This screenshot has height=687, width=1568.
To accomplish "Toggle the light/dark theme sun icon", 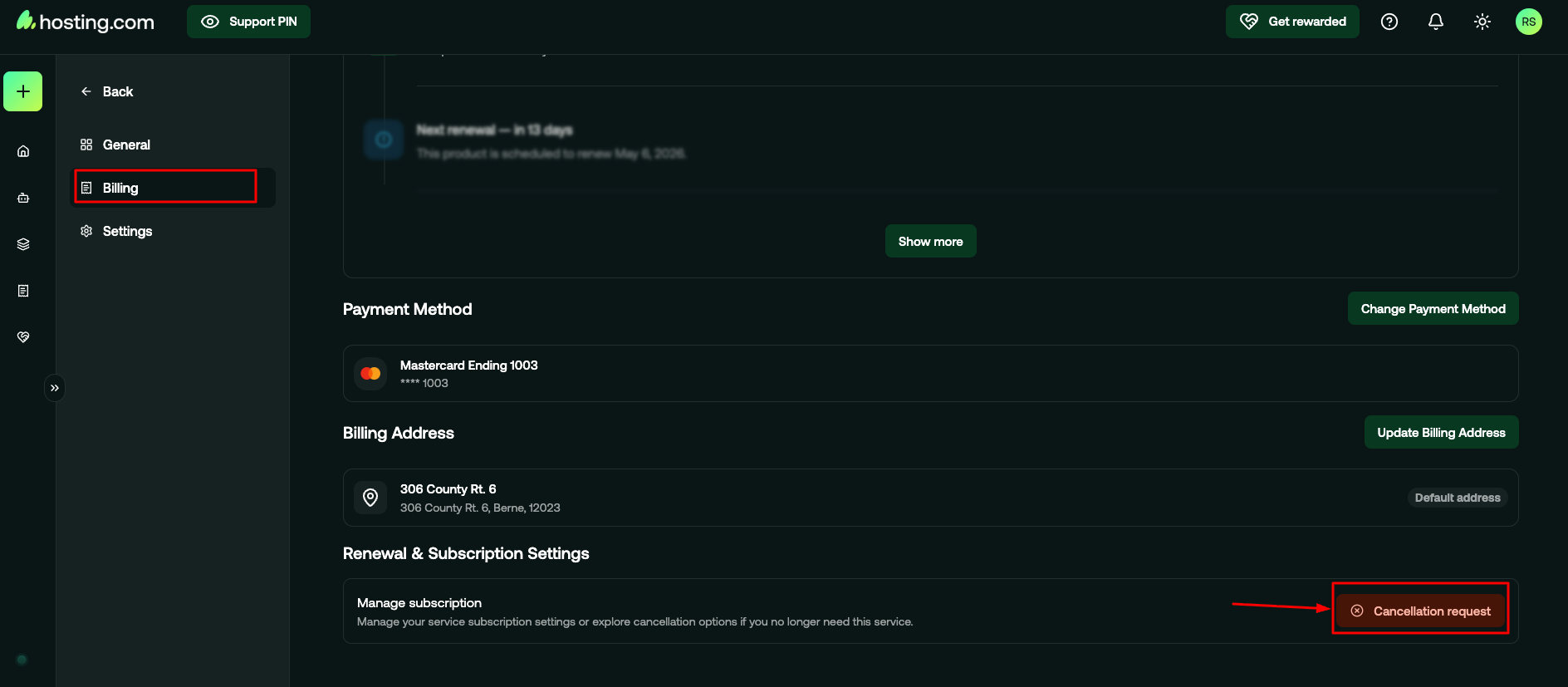I will point(1482,22).
